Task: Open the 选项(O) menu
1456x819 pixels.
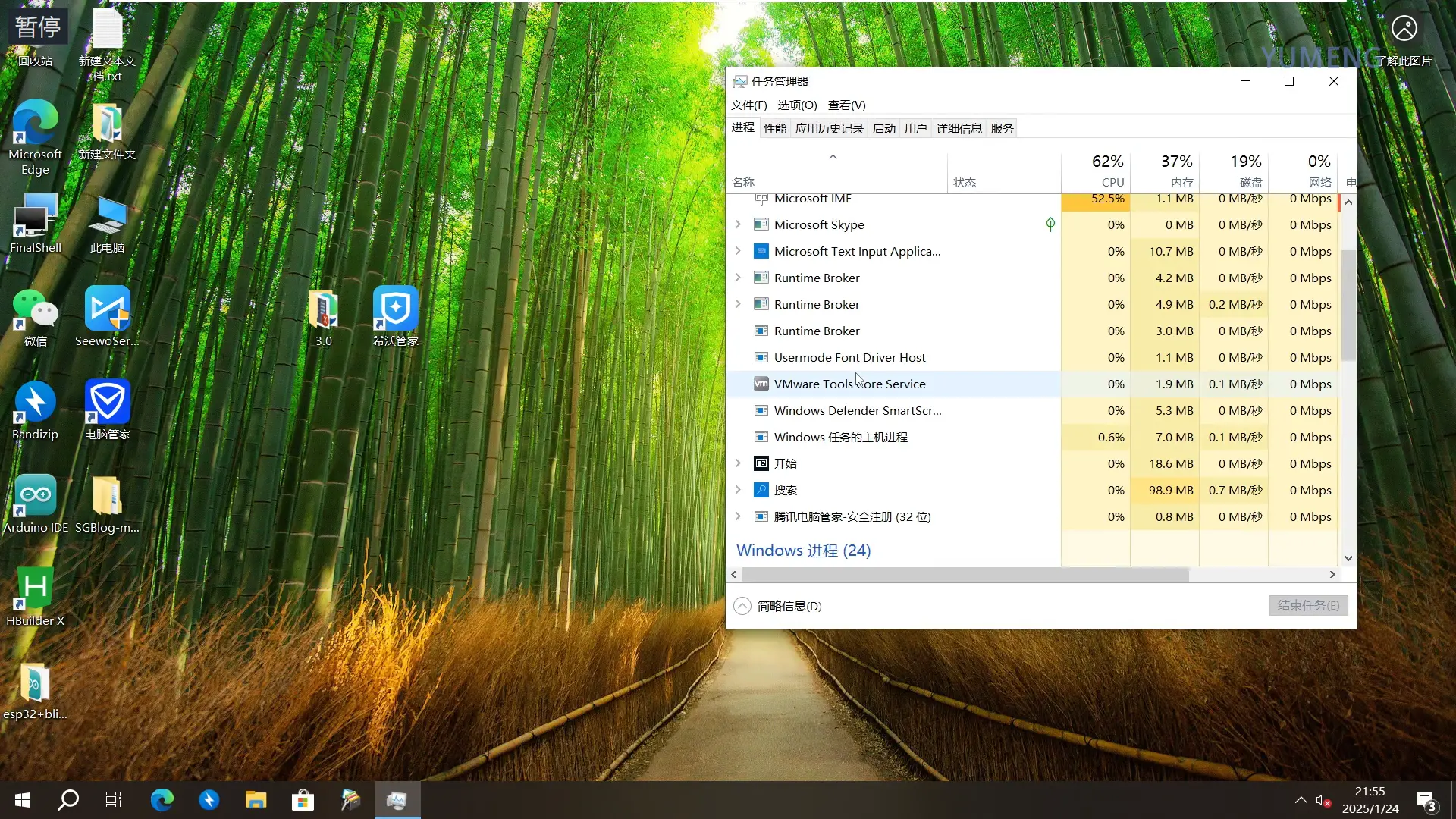Action: (x=796, y=105)
